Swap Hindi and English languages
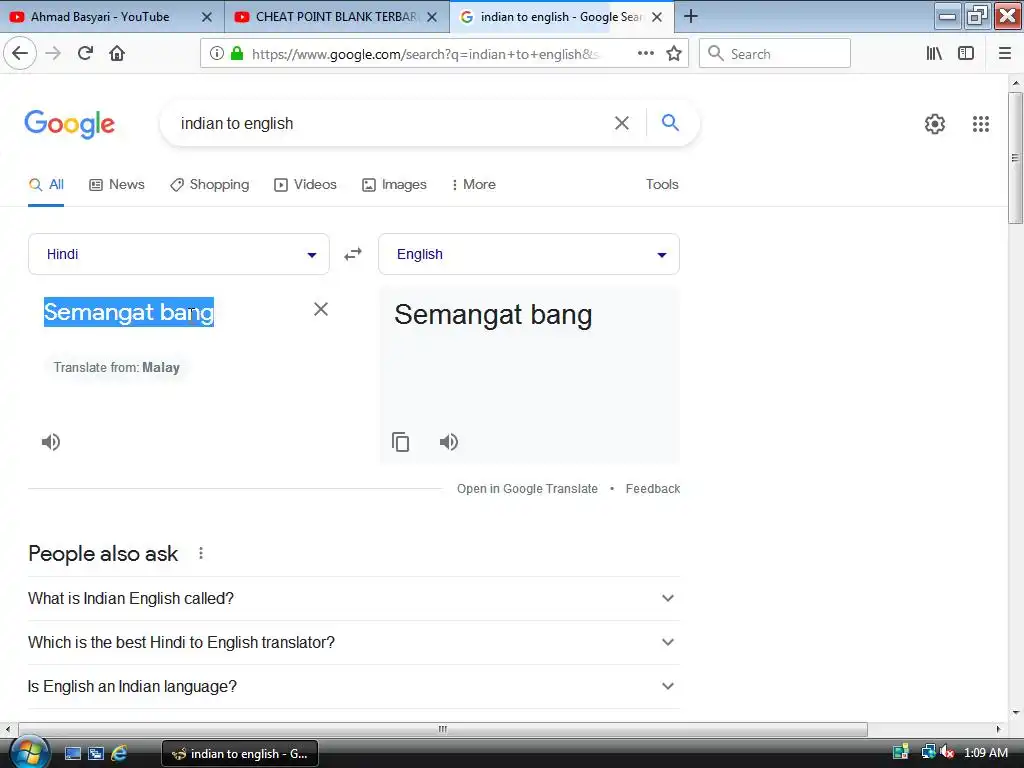1024x768 pixels. (353, 254)
